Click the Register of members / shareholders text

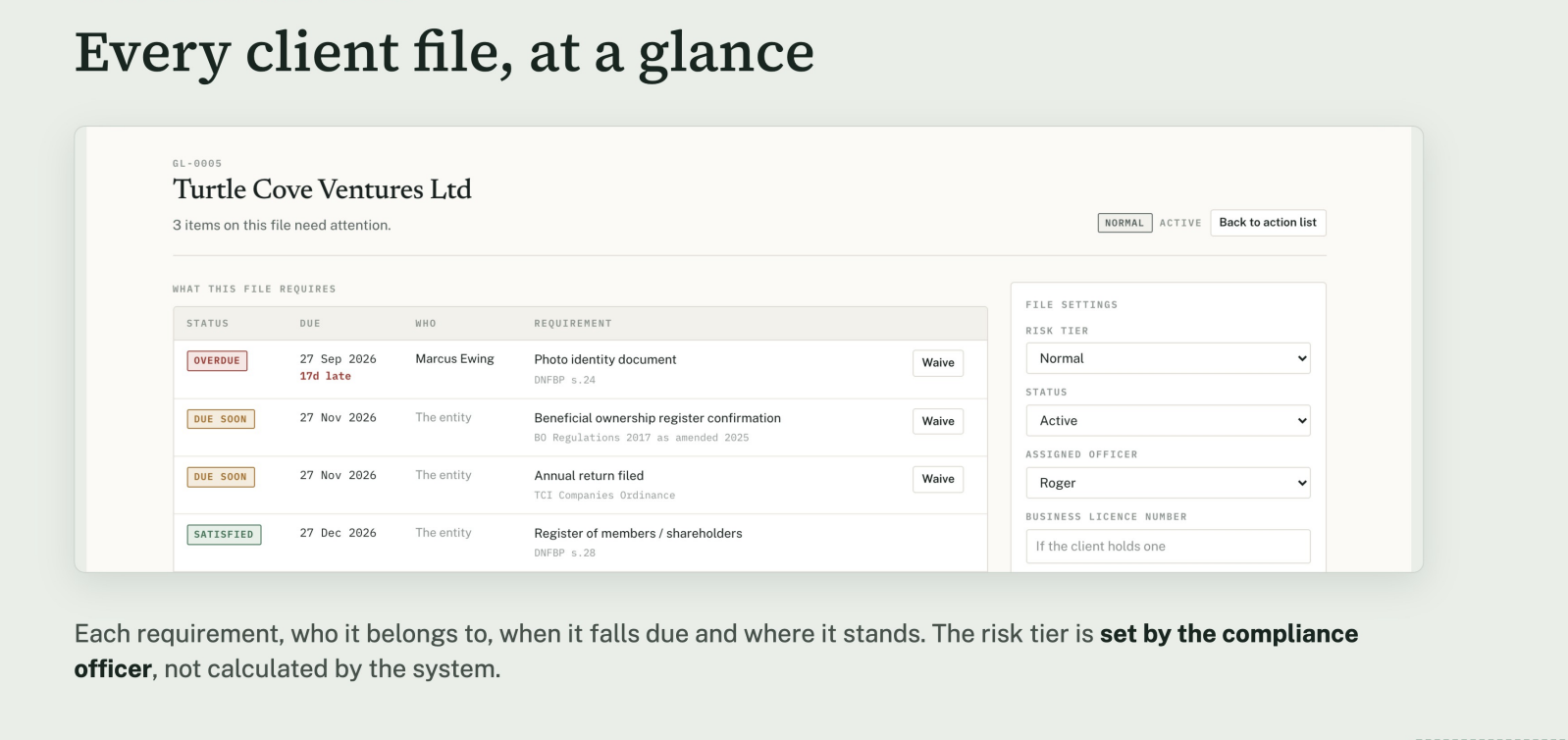638,534
